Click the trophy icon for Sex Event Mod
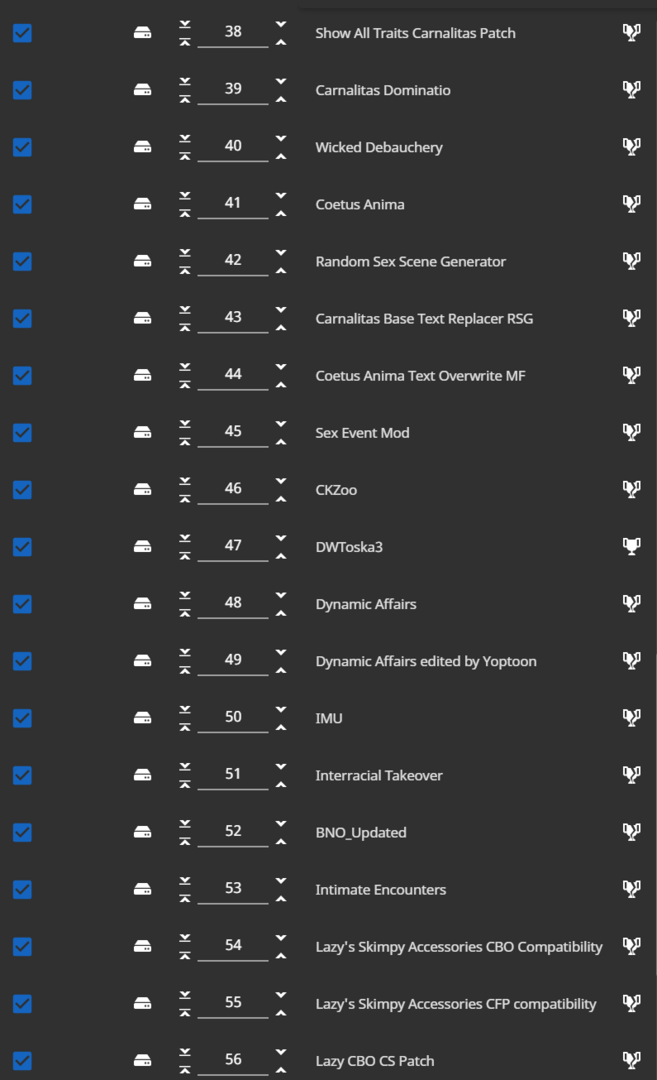 (632, 432)
